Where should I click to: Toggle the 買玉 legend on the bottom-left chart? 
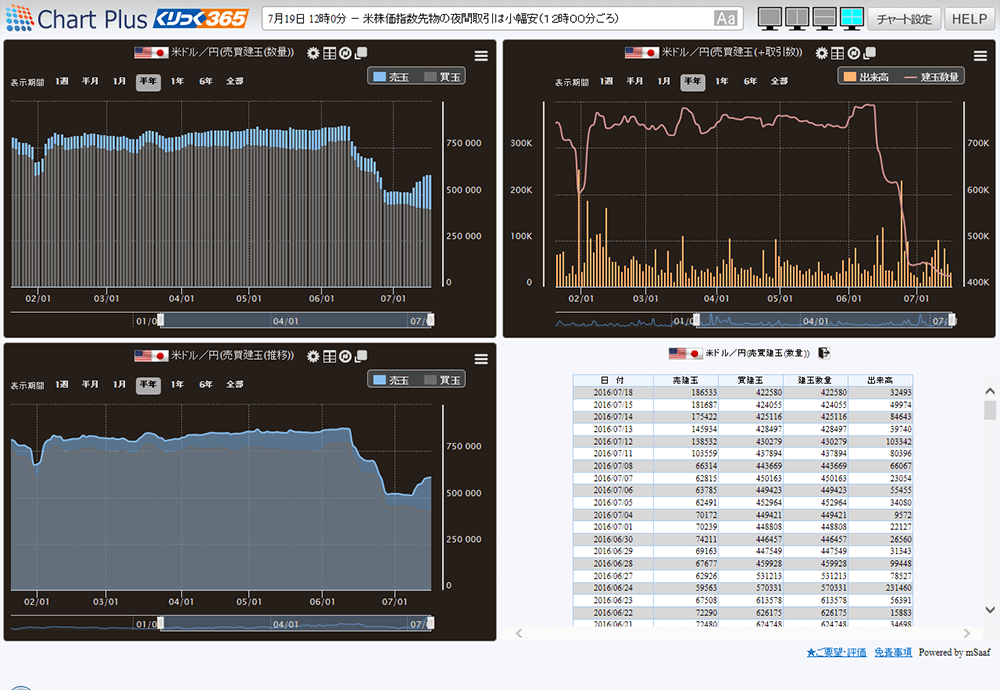(442, 379)
